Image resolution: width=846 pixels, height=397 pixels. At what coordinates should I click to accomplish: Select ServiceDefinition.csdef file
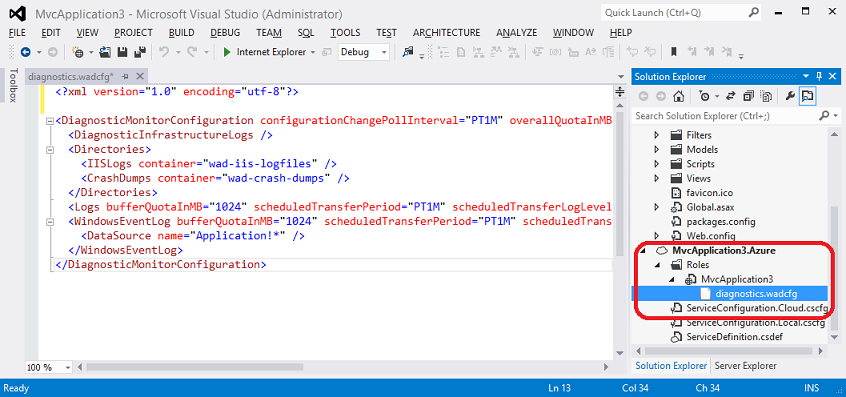pyautogui.click(x=726, y=337)
